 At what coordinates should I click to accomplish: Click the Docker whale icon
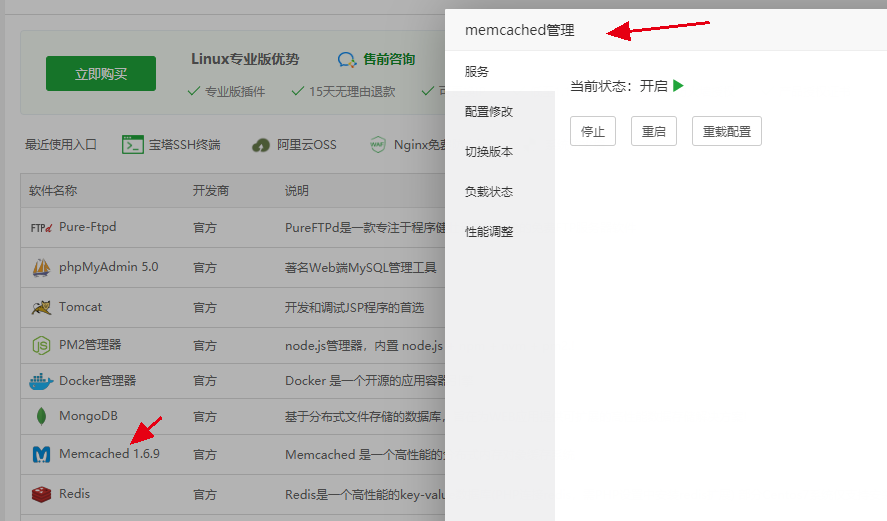pyautogui.click(x=41, y=381)
